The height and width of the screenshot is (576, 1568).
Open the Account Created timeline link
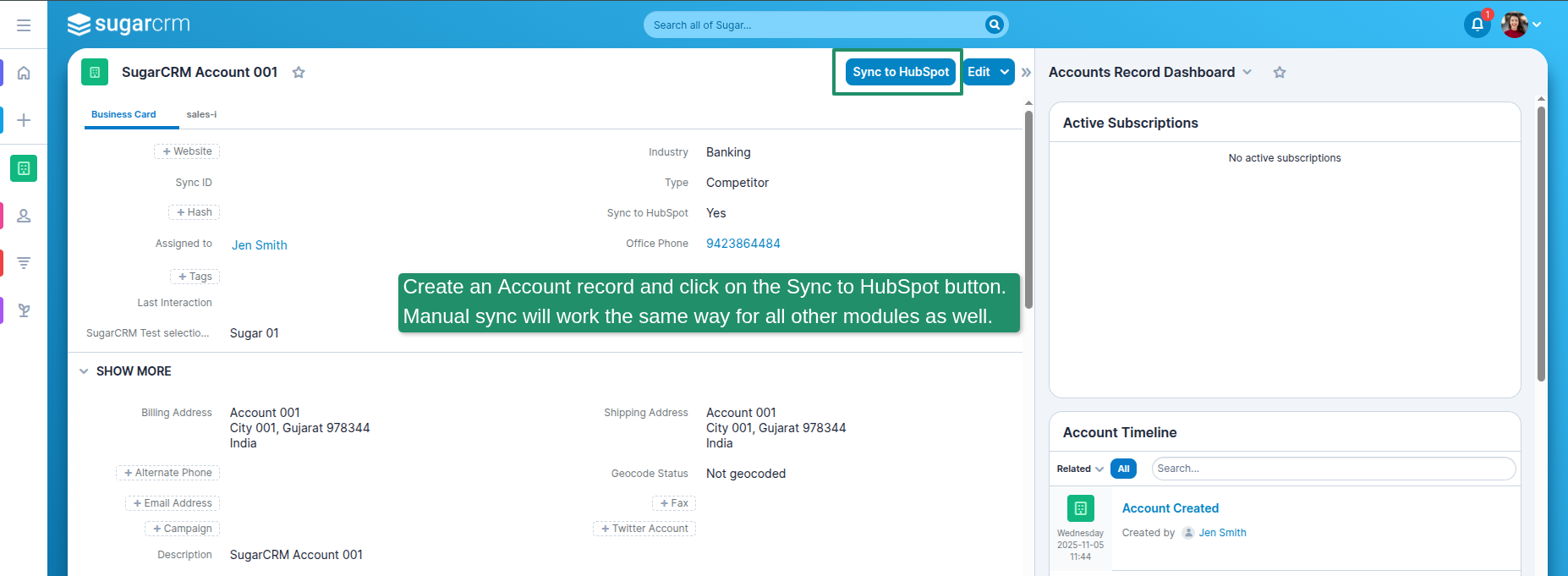click(1171, 508)
